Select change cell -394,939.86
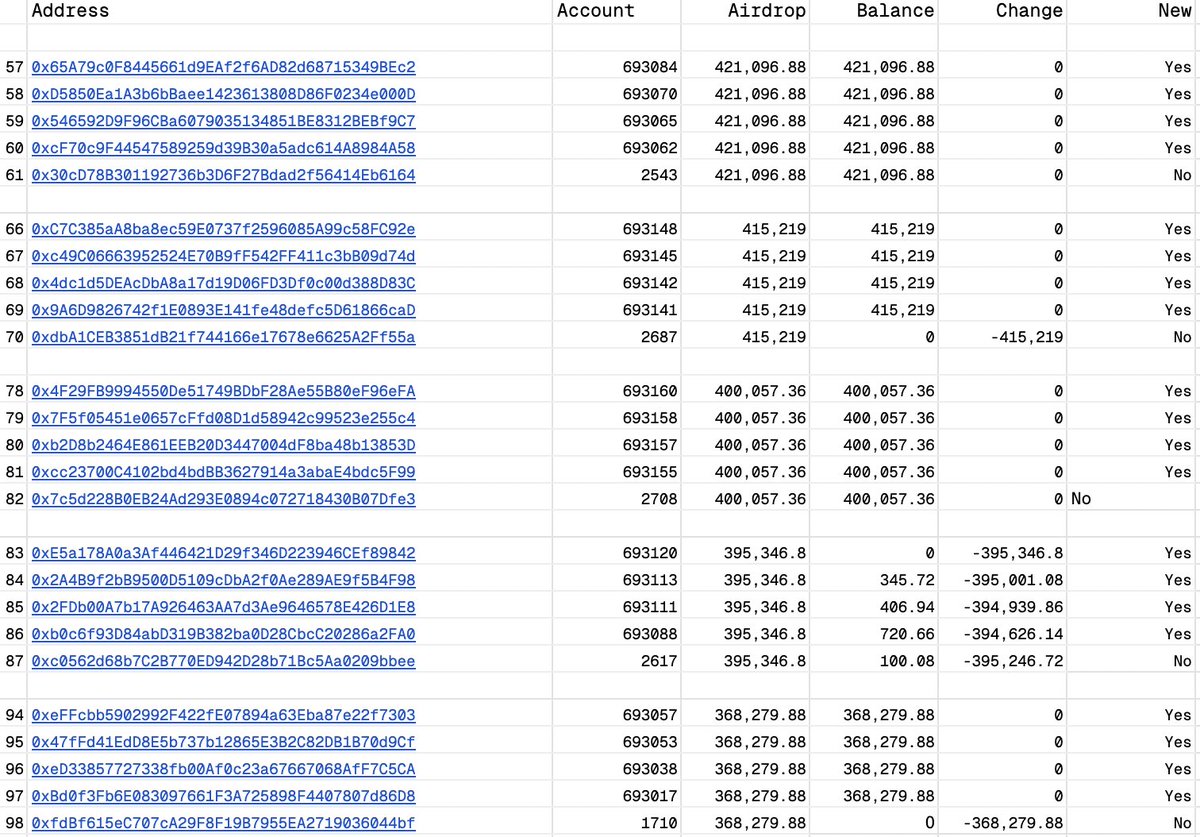Viewport: 1200px width, 837px height. [x=1012, y=607]
